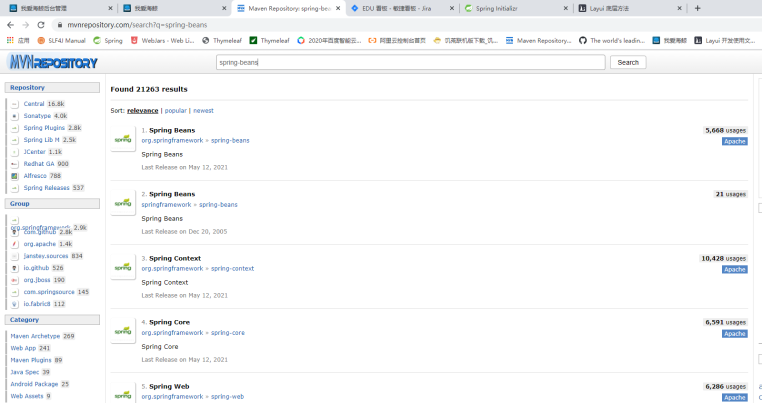Viewport: 762px width, 403px height.
Task: Filter by Android Package category
Action: coord(34,384)
